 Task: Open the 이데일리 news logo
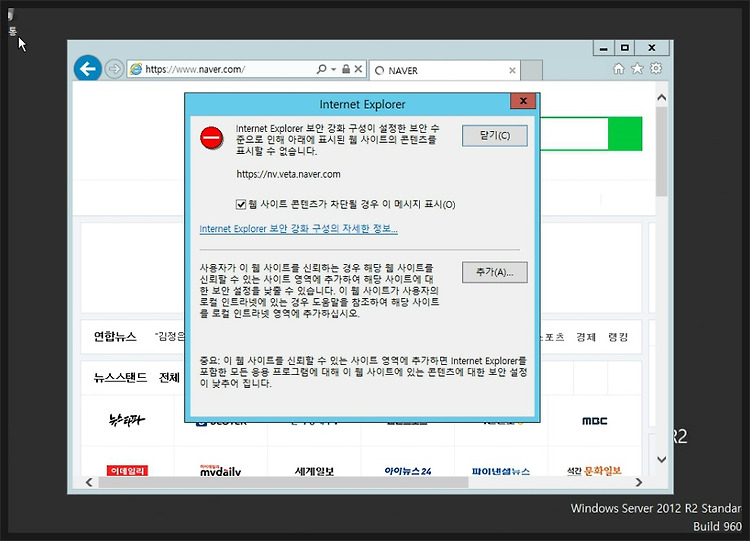[x=127, y=471]
